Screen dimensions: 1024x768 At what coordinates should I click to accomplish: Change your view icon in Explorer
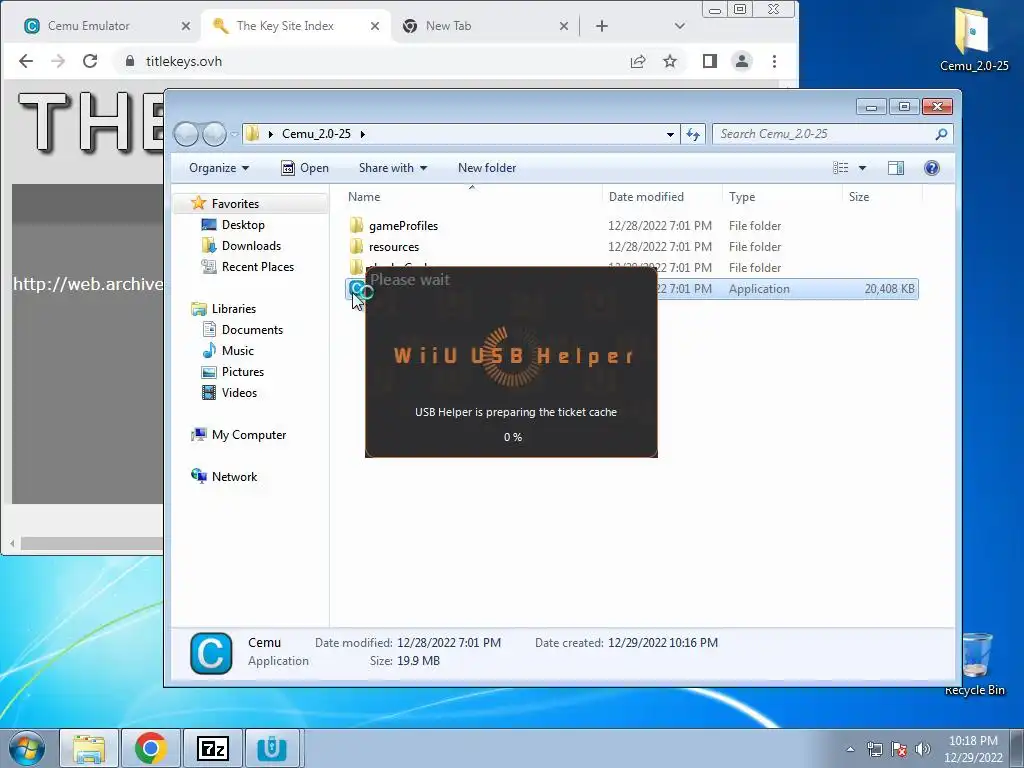840,168
